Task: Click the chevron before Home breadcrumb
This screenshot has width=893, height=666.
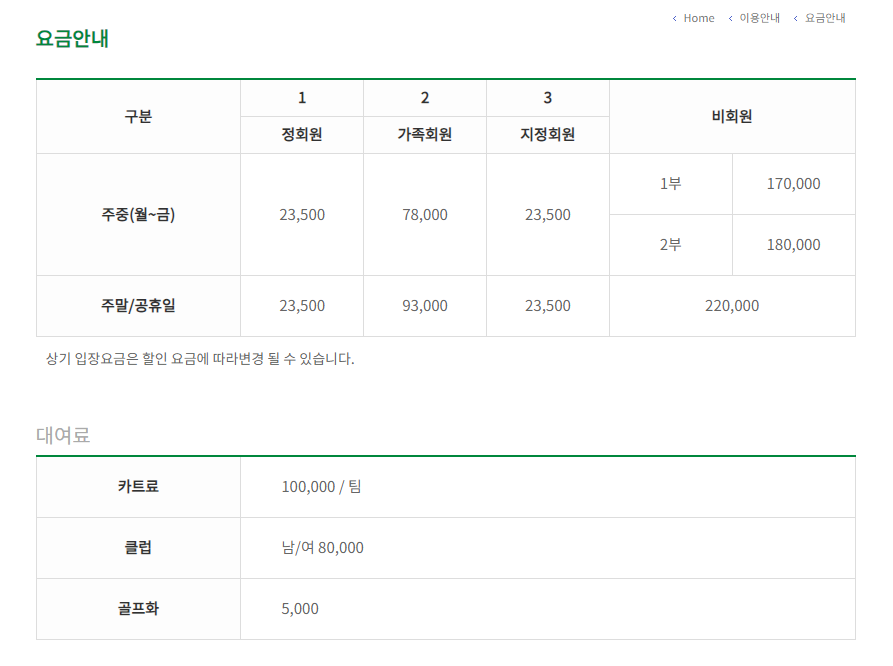Action: tap(674, 19)
